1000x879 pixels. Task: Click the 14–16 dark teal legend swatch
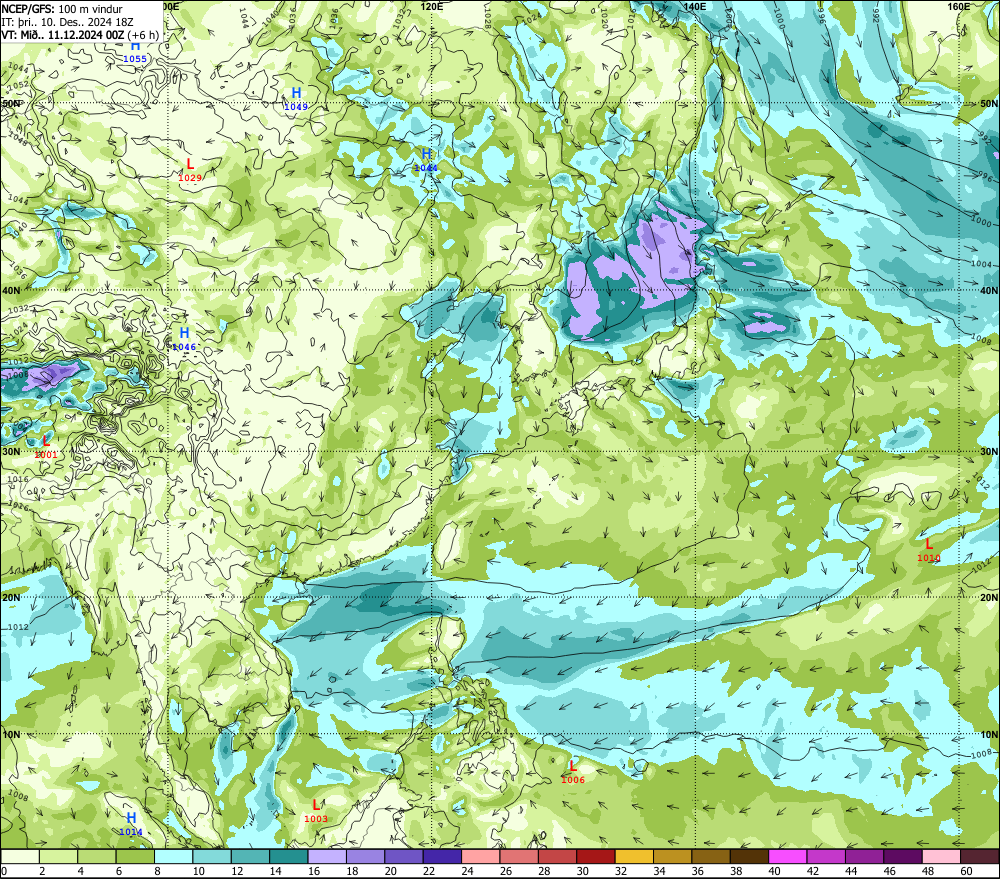click(x=289, y=856)
